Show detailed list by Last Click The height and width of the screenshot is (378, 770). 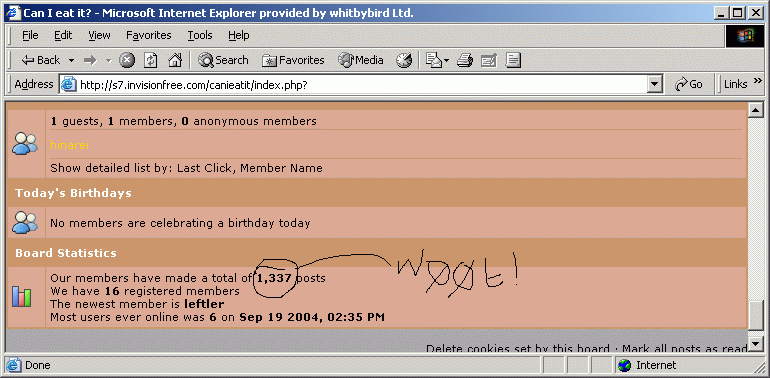point(204,168)
